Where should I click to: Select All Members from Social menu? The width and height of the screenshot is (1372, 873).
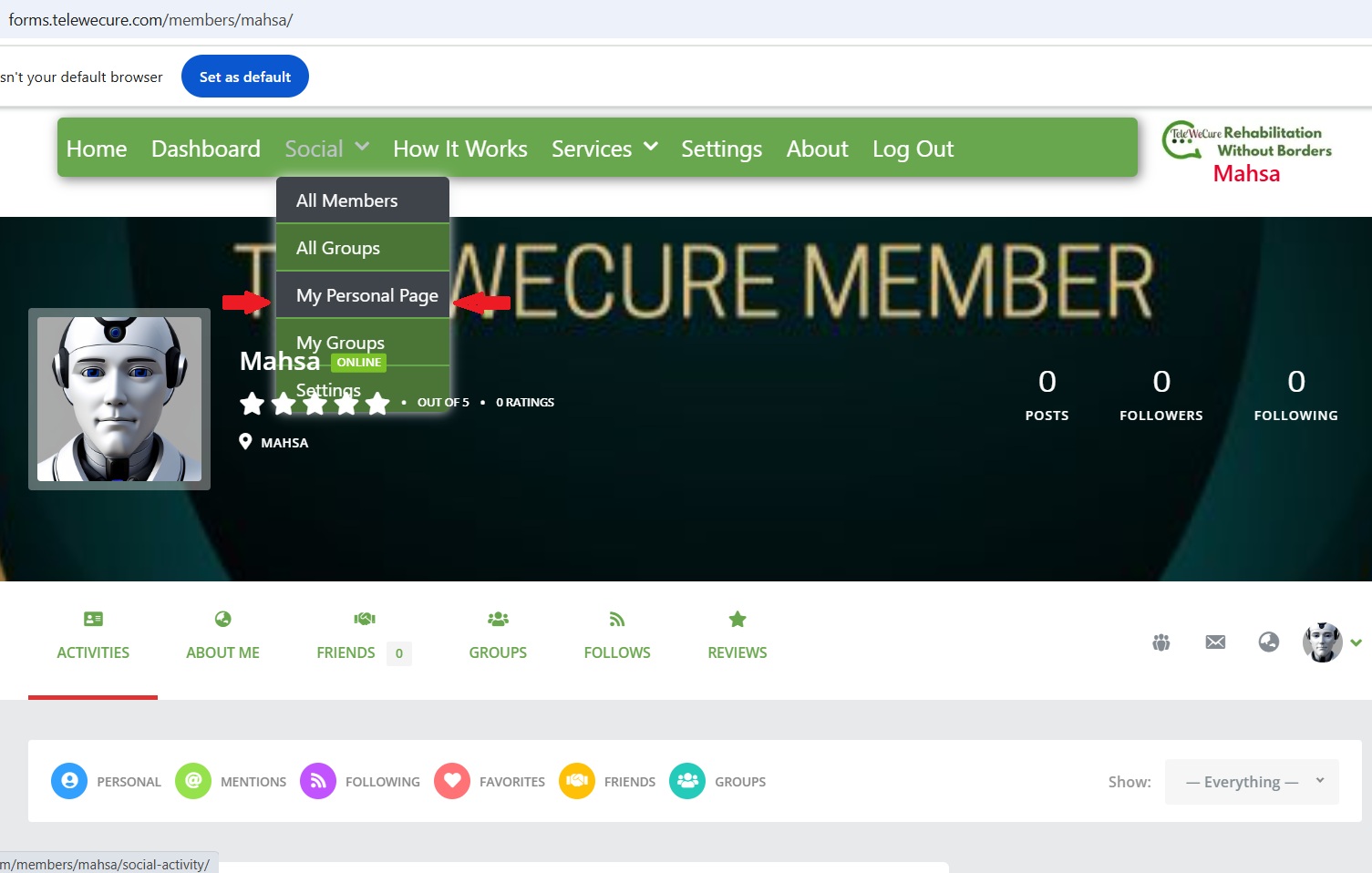(x=363, y=200)
